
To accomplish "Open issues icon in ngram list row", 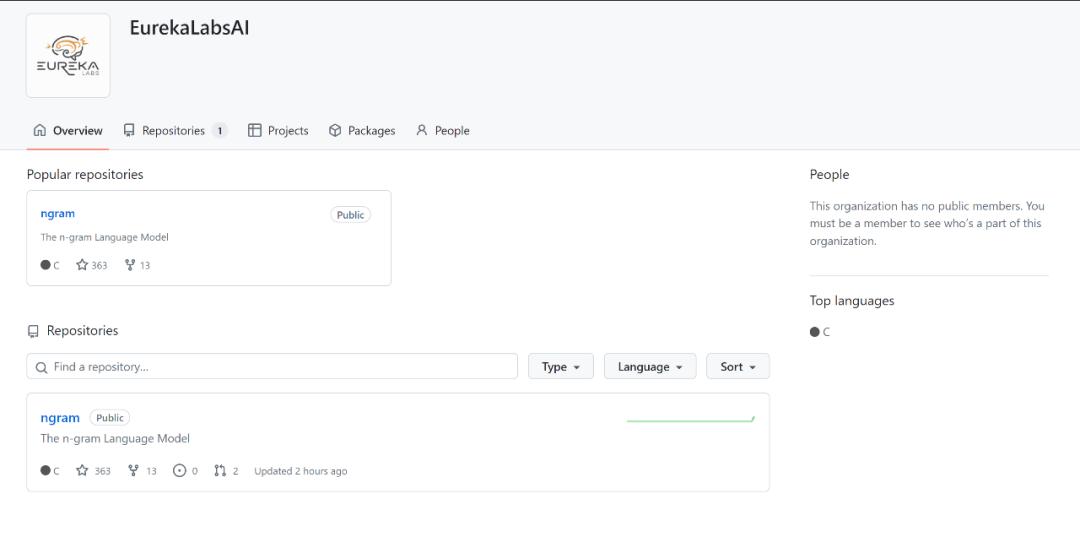I will click(x=180, y=471).
